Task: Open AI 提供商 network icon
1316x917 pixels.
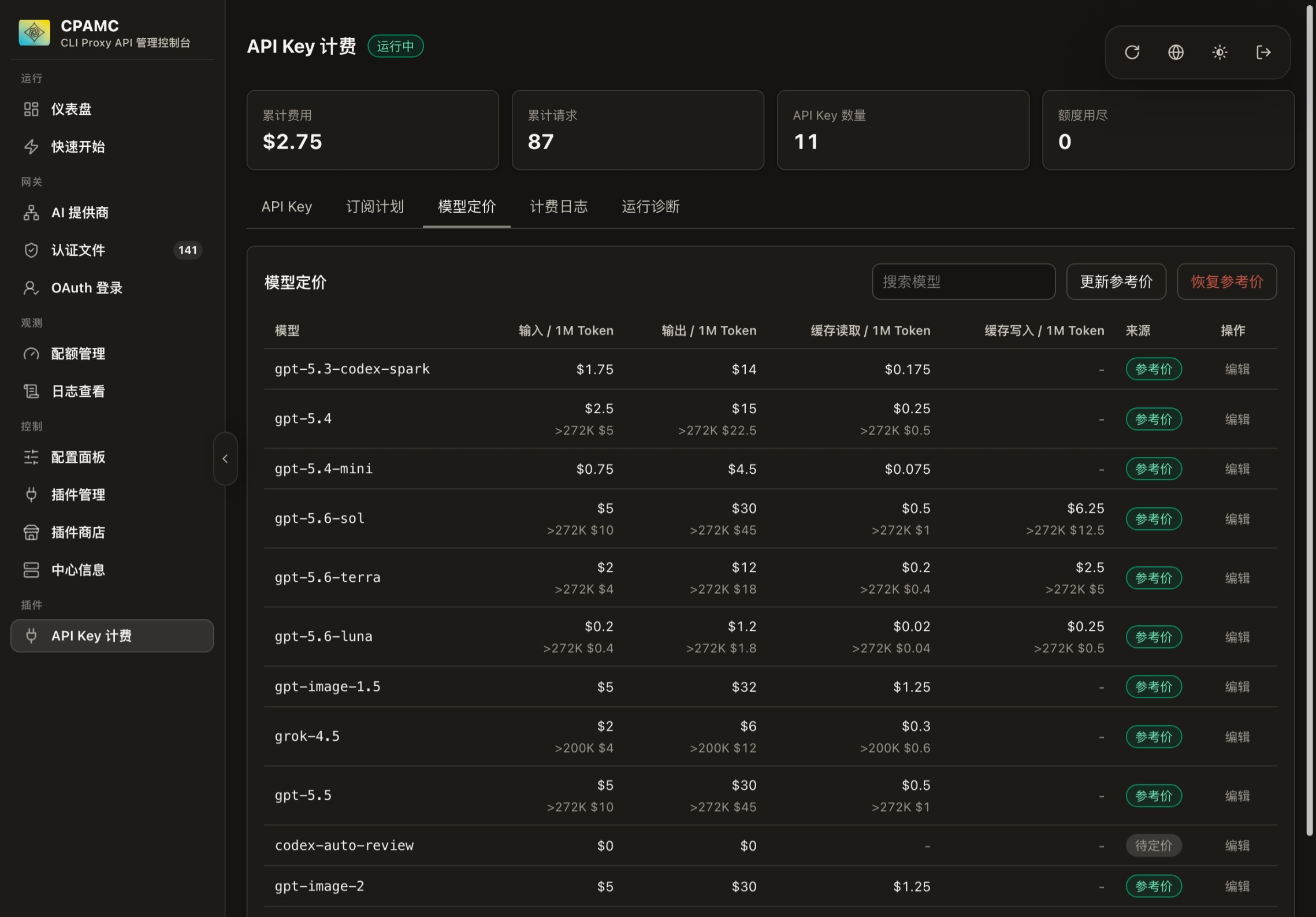Action: (31, 213)
